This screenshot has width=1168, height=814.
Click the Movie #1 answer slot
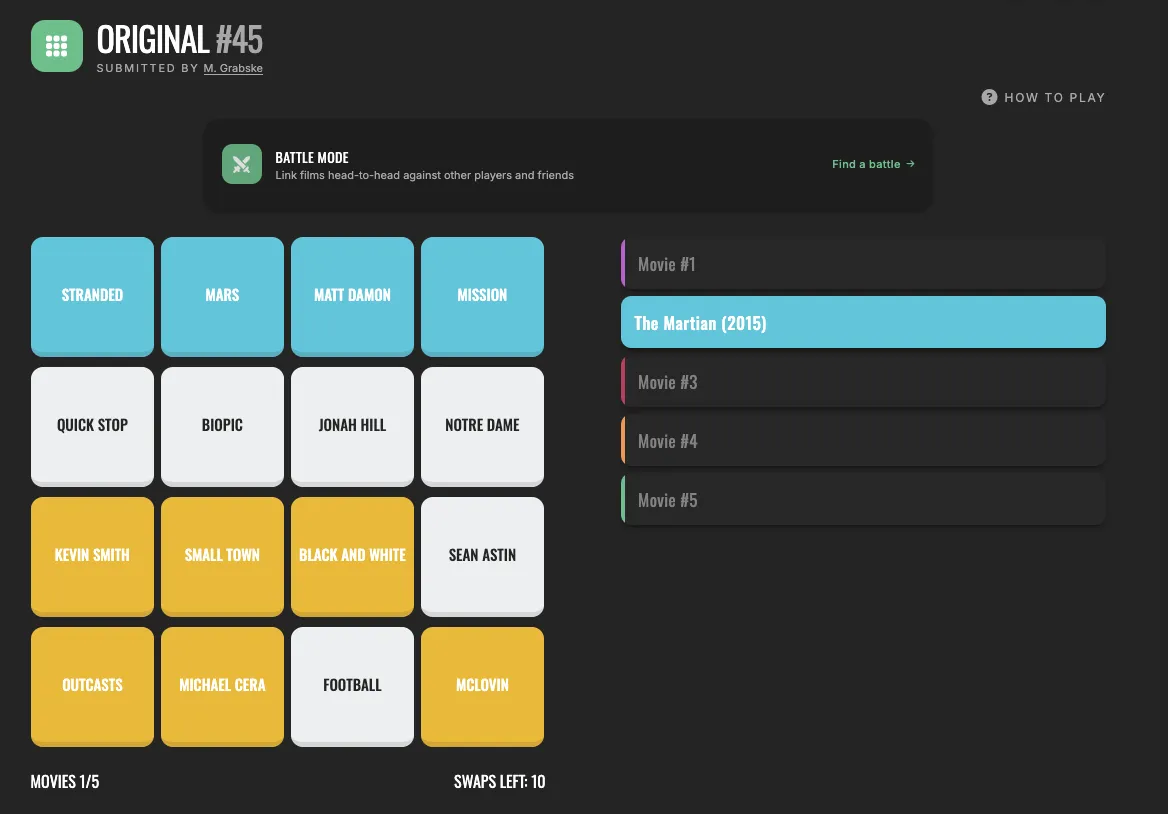[863, 264]
